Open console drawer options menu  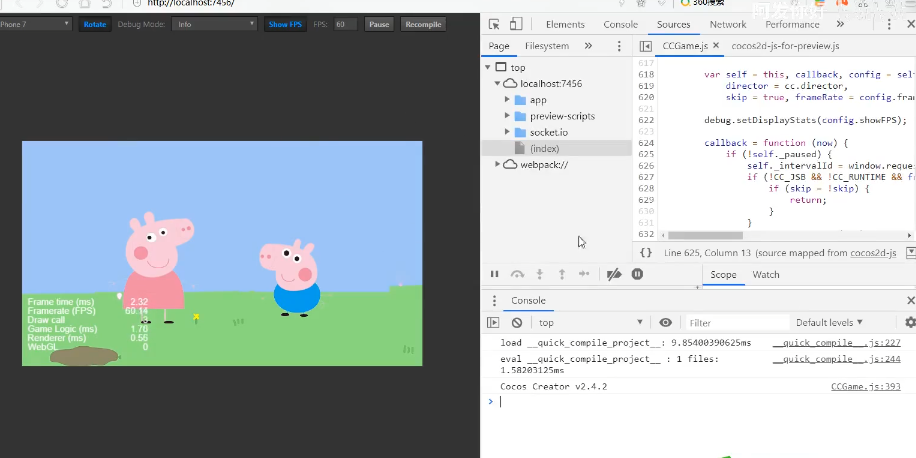(494, 300)
